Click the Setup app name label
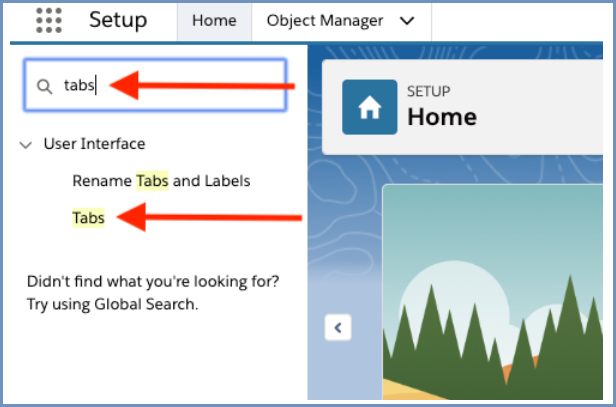The width and height of the screenshot is (616, 407). pos(118,20)
